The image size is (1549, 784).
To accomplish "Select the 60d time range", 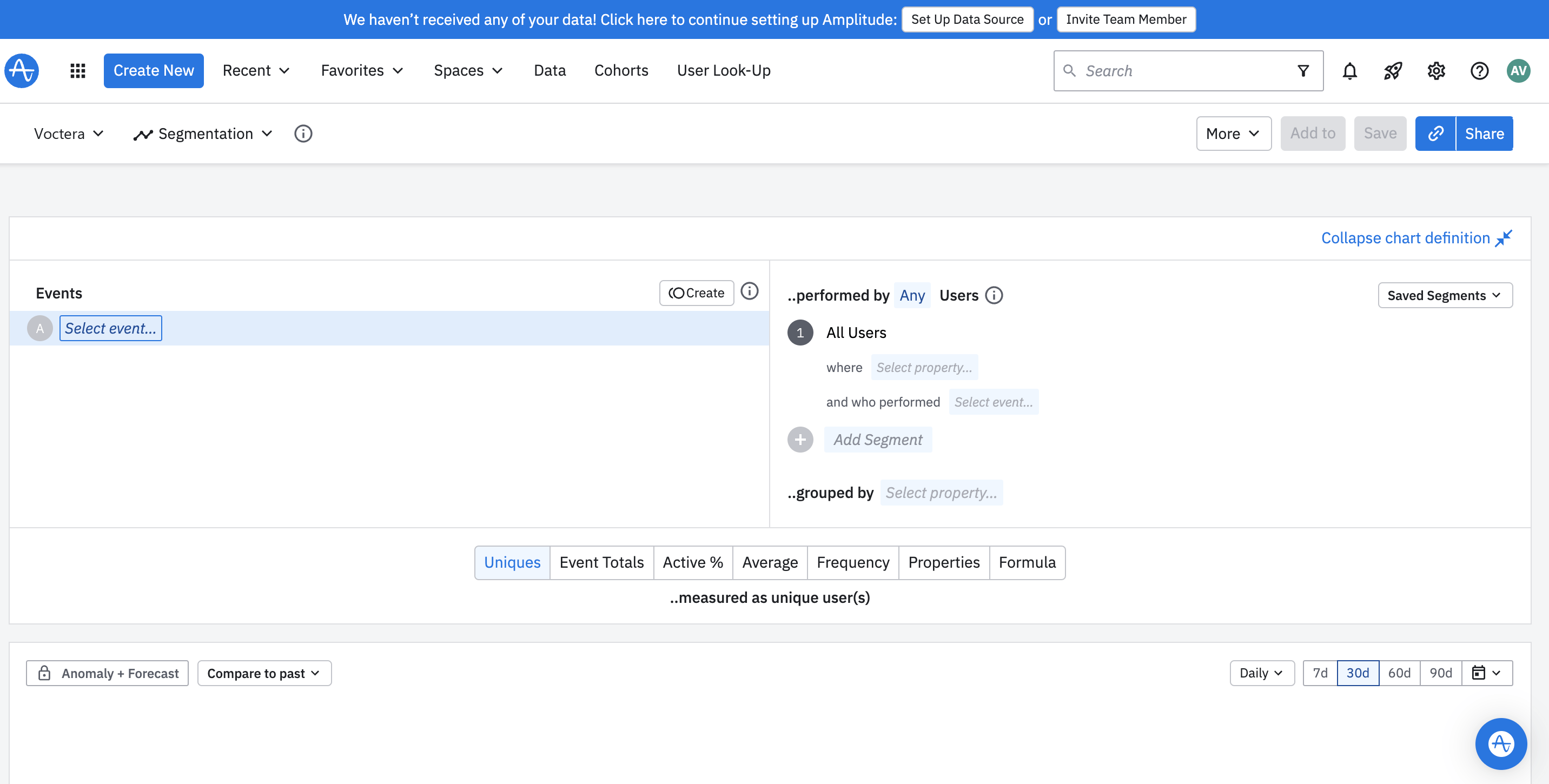I will click(x=1399, y=673).
